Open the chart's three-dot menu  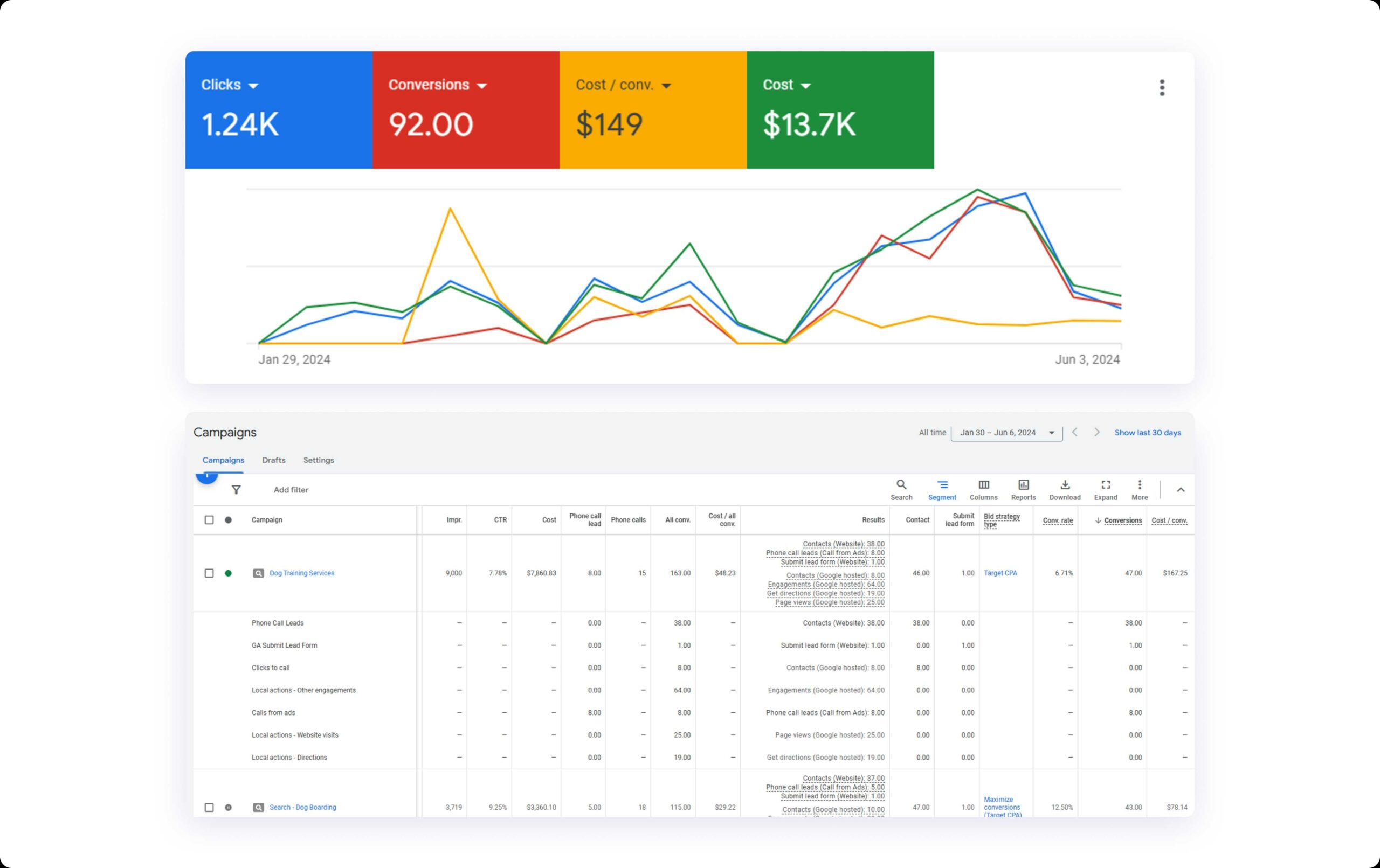(x=1162, y=88)
